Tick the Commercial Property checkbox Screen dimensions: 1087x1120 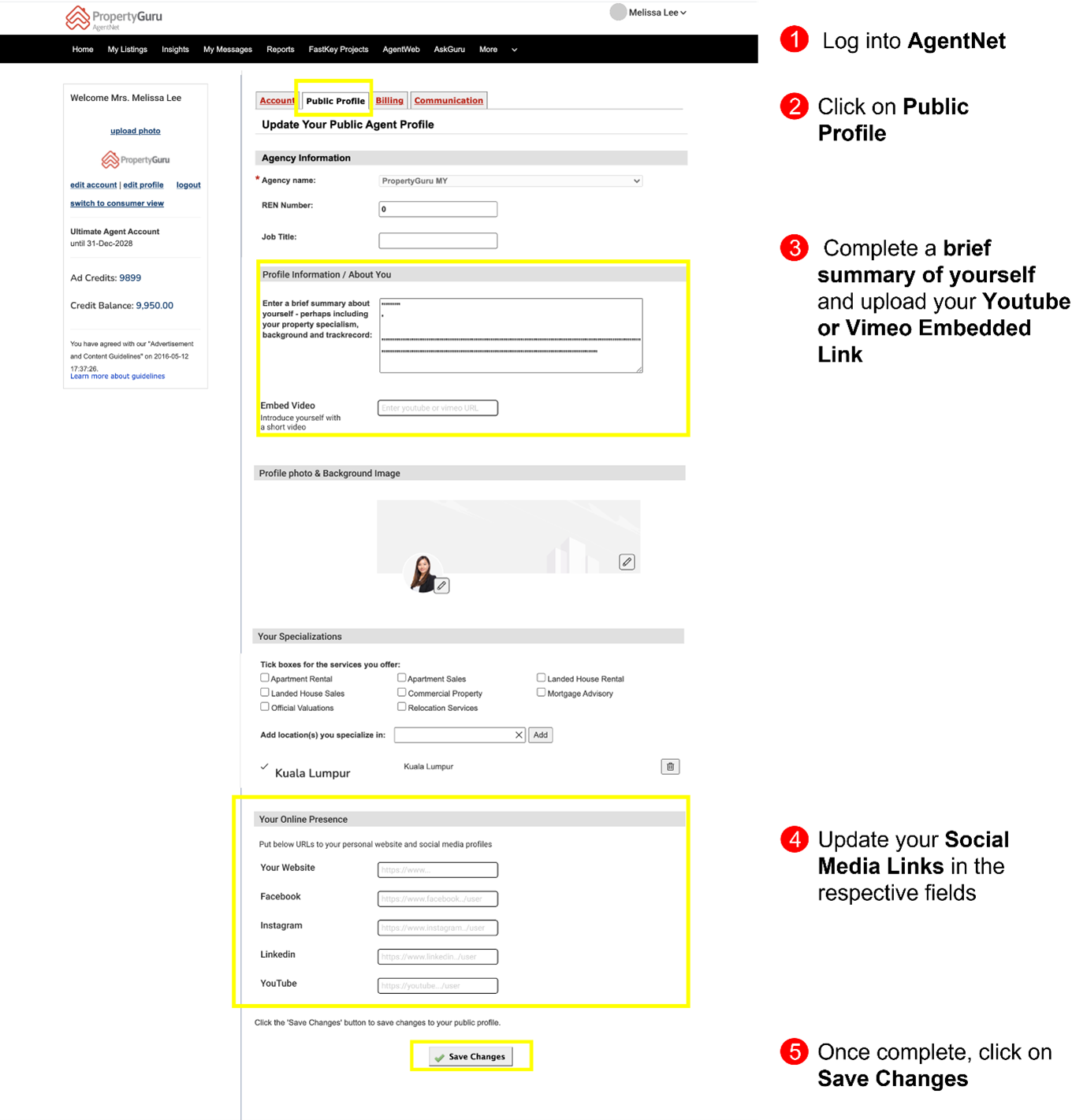[x=402, y=693]
